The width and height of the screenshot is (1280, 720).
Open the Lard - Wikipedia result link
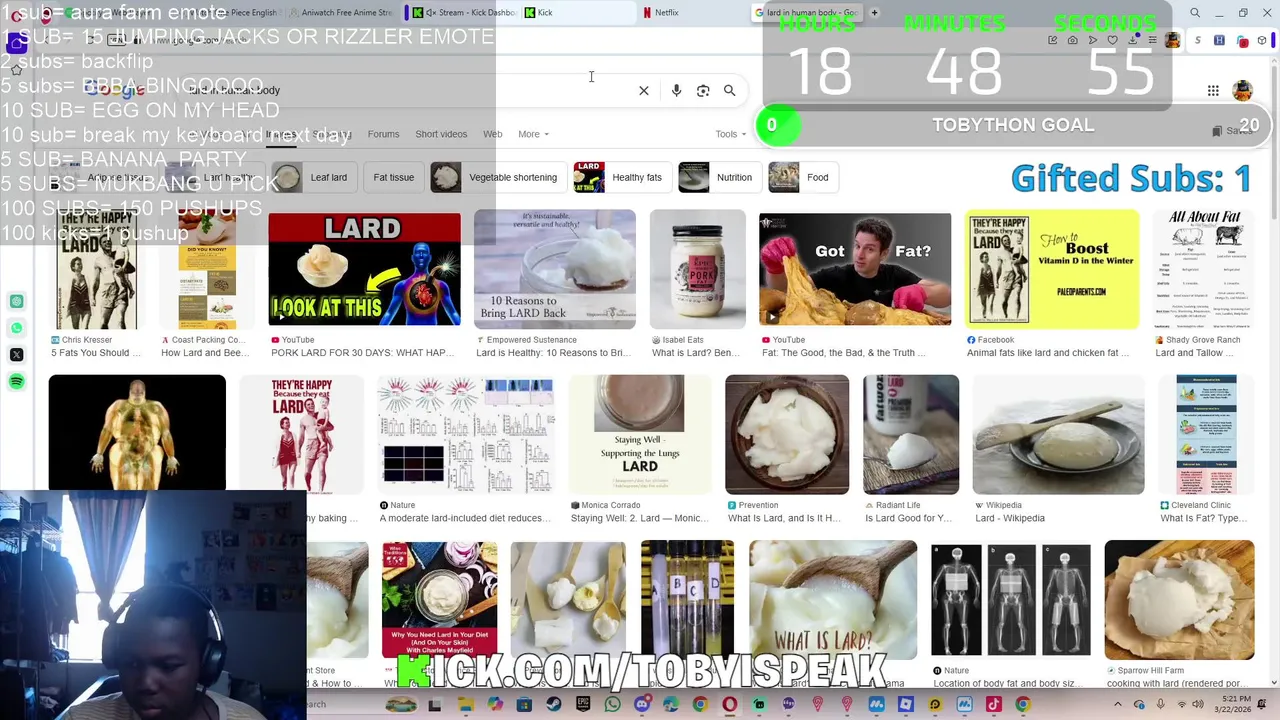(x=1010, y=518)
